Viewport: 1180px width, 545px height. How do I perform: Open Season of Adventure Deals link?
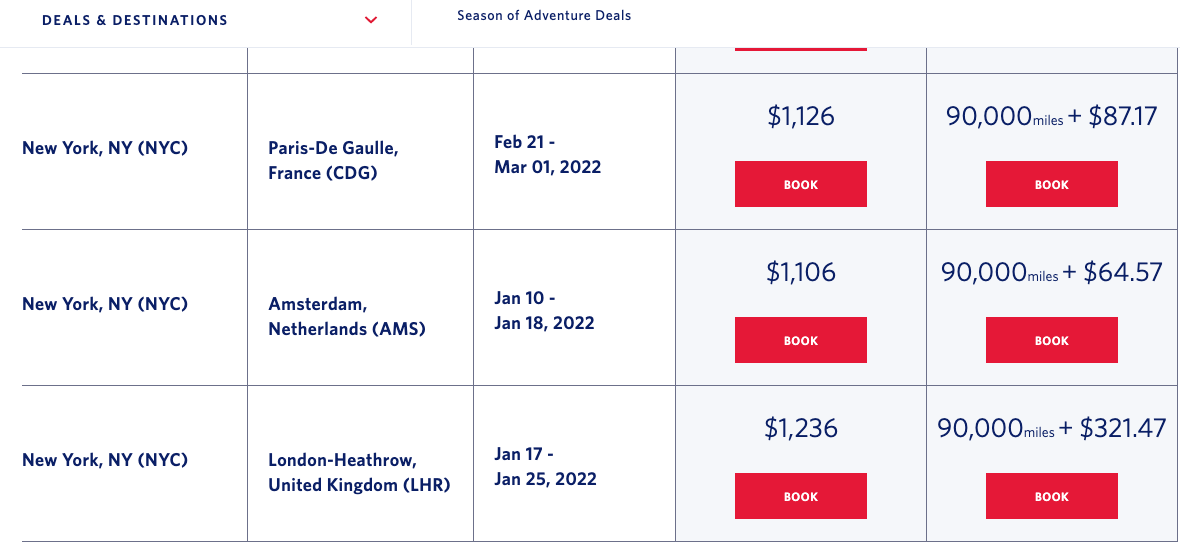pyautogui.click(x=544, y=16)
